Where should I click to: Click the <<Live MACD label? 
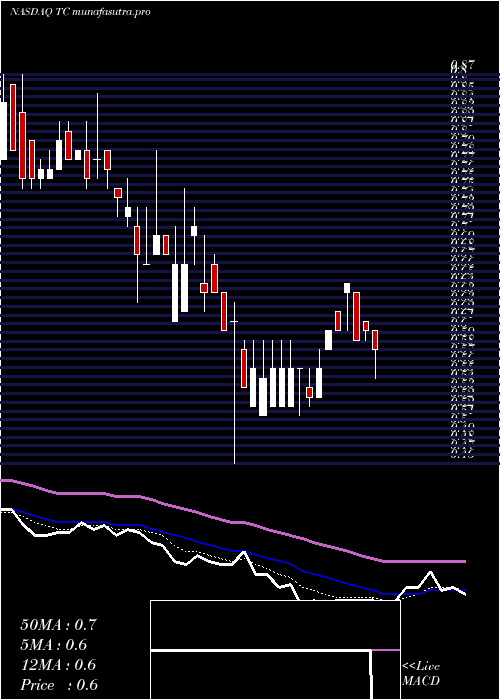tap(421, 674)
